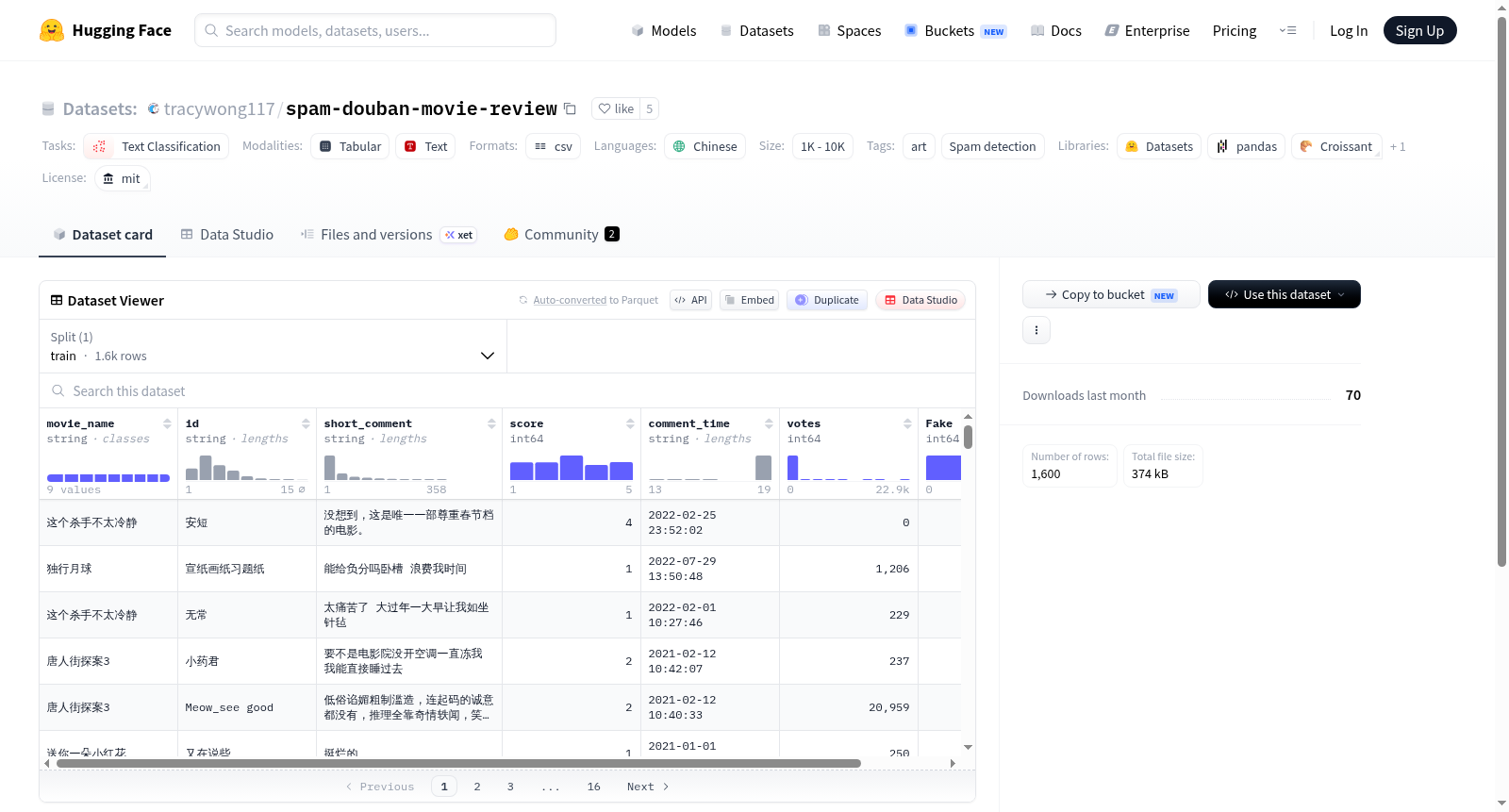This screenshot has height=812, width=1509.
Task: Click the Hugging Face logo
Action: click(x=105, y=30)
